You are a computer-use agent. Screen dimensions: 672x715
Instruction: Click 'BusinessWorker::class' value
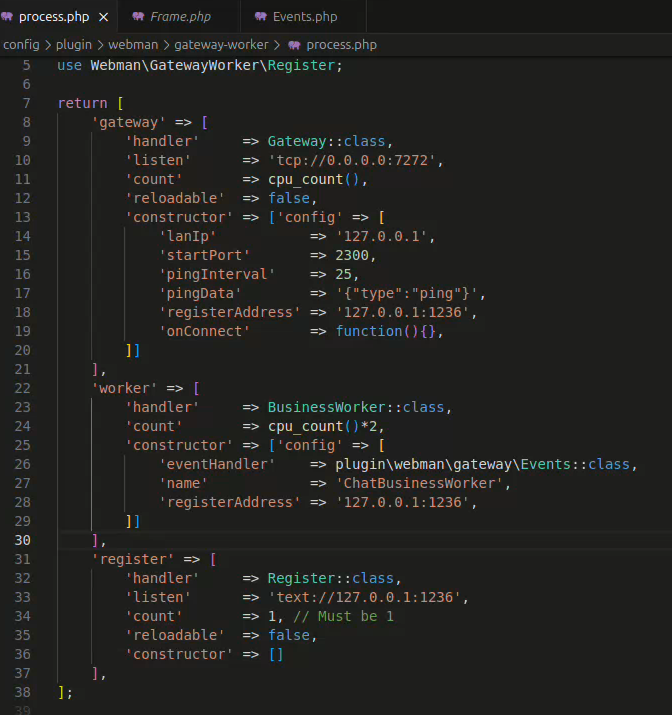pyautogui.click(x=356, y=407)
